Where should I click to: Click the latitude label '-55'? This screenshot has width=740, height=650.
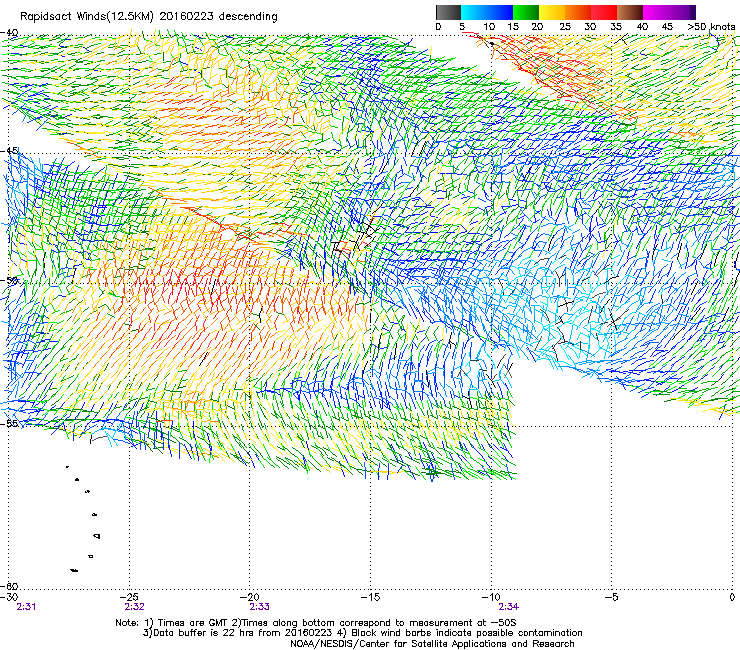pos(9,423)
